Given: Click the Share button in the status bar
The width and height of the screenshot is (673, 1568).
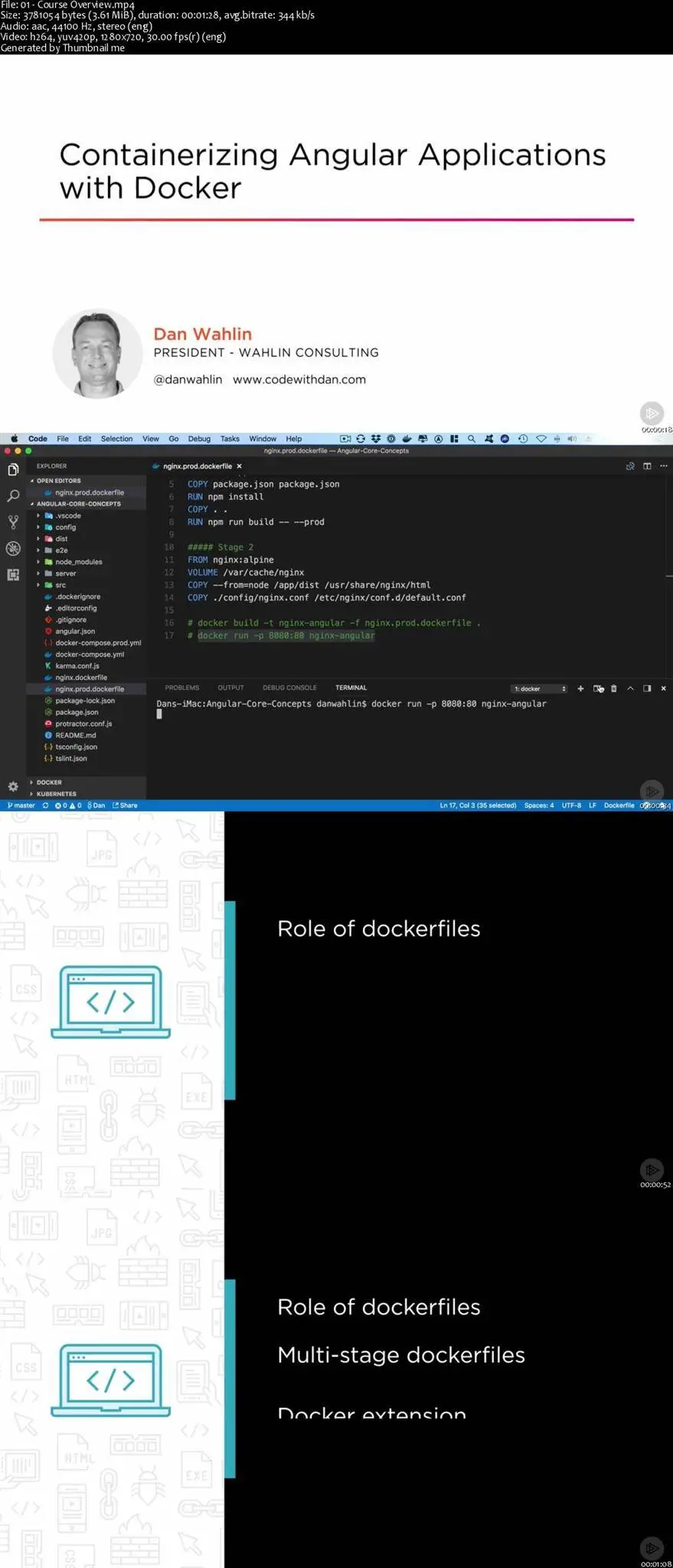Looking at the screenshot, I should click(x=125, y=805).
